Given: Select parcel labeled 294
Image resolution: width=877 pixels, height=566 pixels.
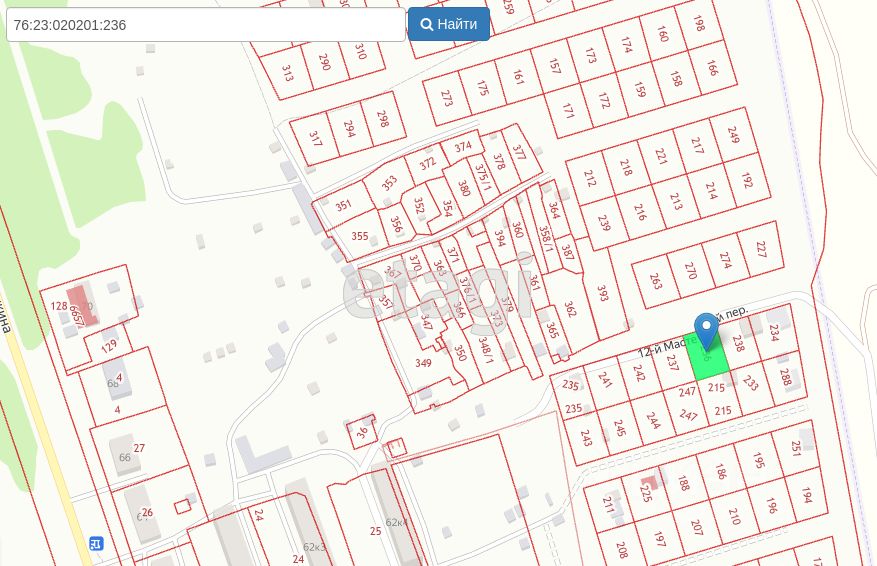Looking at the screenshot, I should pos(350,129).
